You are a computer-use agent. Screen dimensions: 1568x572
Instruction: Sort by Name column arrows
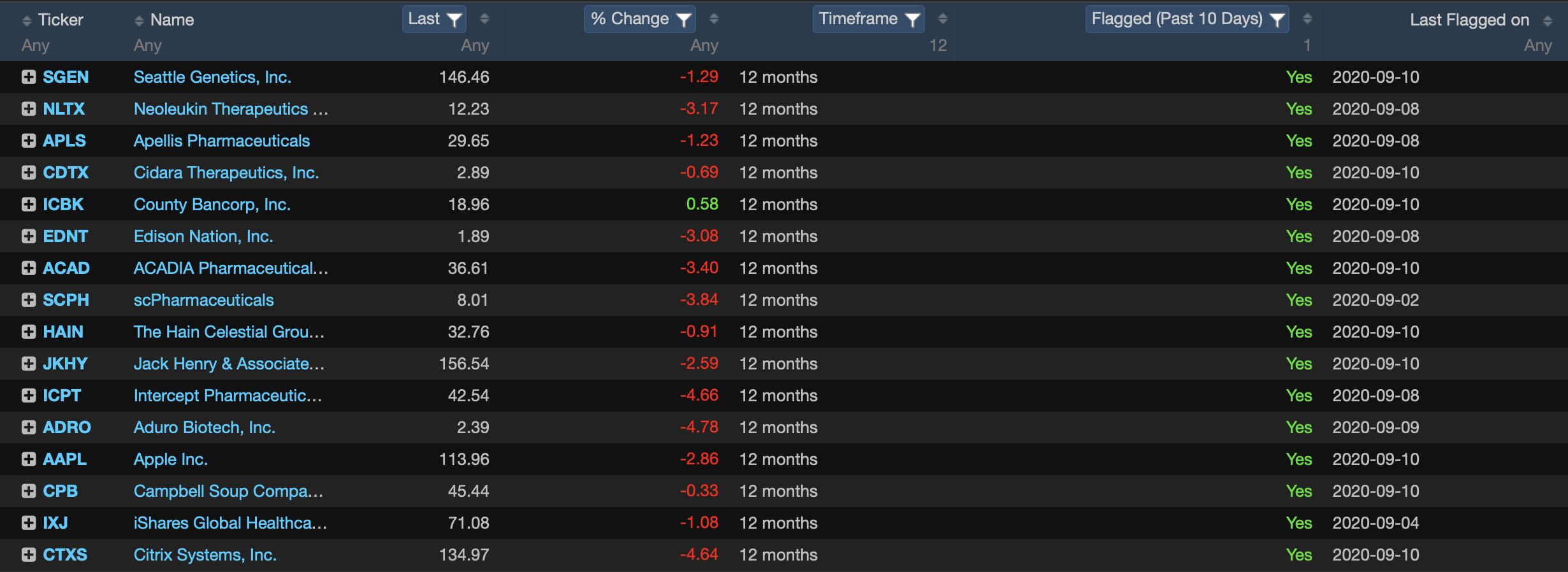point(139,20)
